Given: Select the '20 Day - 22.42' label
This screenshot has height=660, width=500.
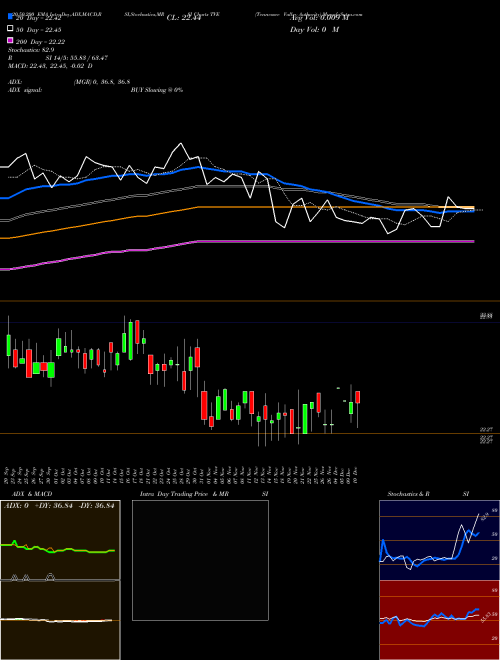Looking at the screenshot, I should pos(39,18).
